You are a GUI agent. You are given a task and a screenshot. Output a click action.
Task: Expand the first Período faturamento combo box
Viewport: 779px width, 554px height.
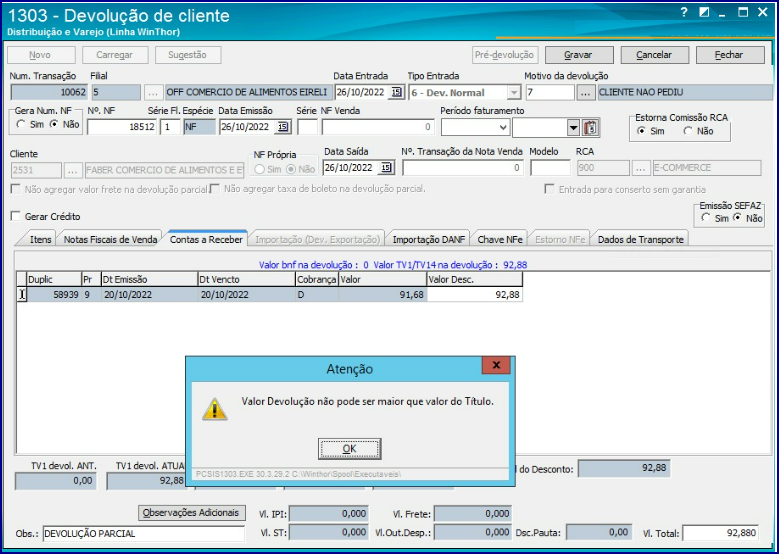pos(503,128)
